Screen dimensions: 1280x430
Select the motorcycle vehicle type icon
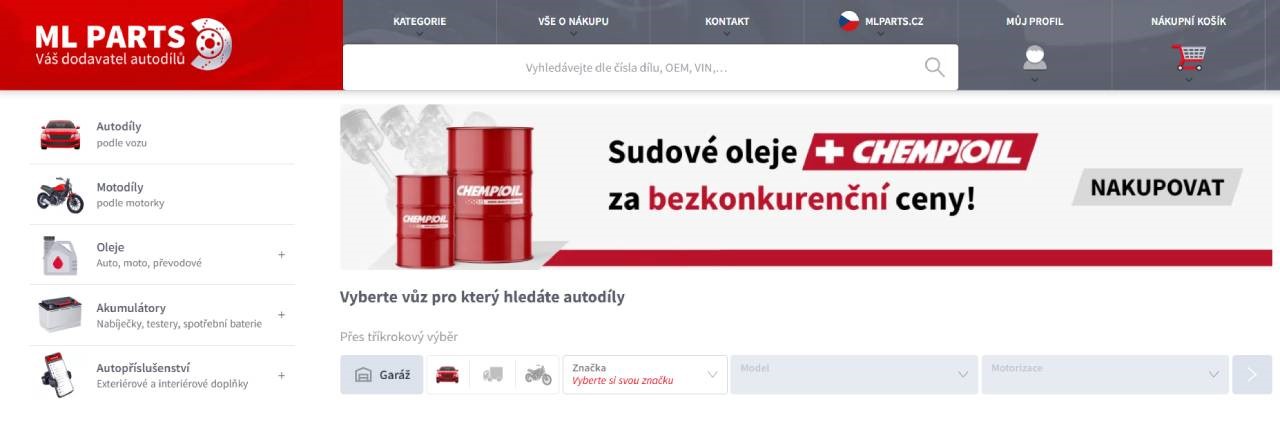(x=538, y=375)
